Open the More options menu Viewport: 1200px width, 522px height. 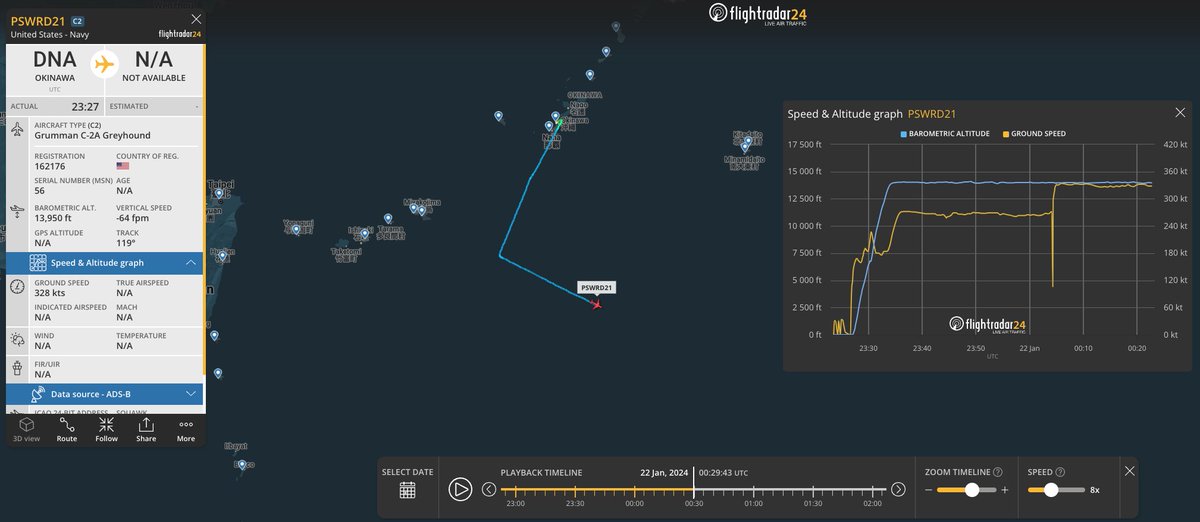tap(186, 429)
